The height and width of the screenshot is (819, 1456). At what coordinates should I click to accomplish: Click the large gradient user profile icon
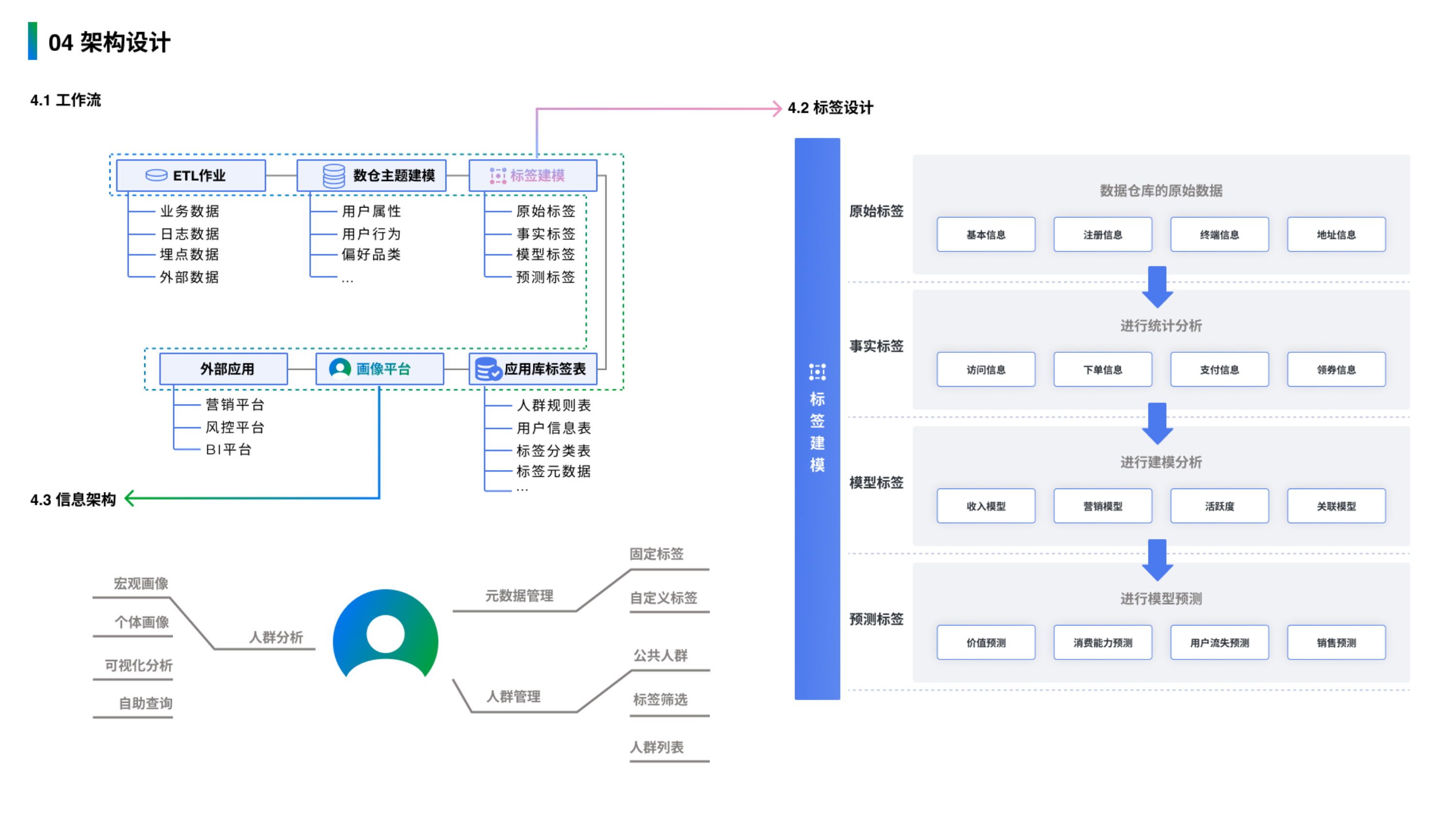pyautogui.click(x=385, y=634)
